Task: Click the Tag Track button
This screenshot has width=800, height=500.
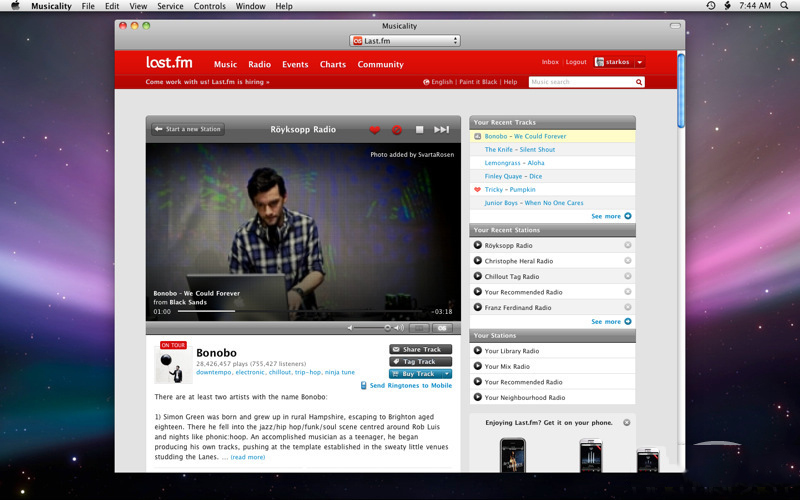Action: (420, 362)
